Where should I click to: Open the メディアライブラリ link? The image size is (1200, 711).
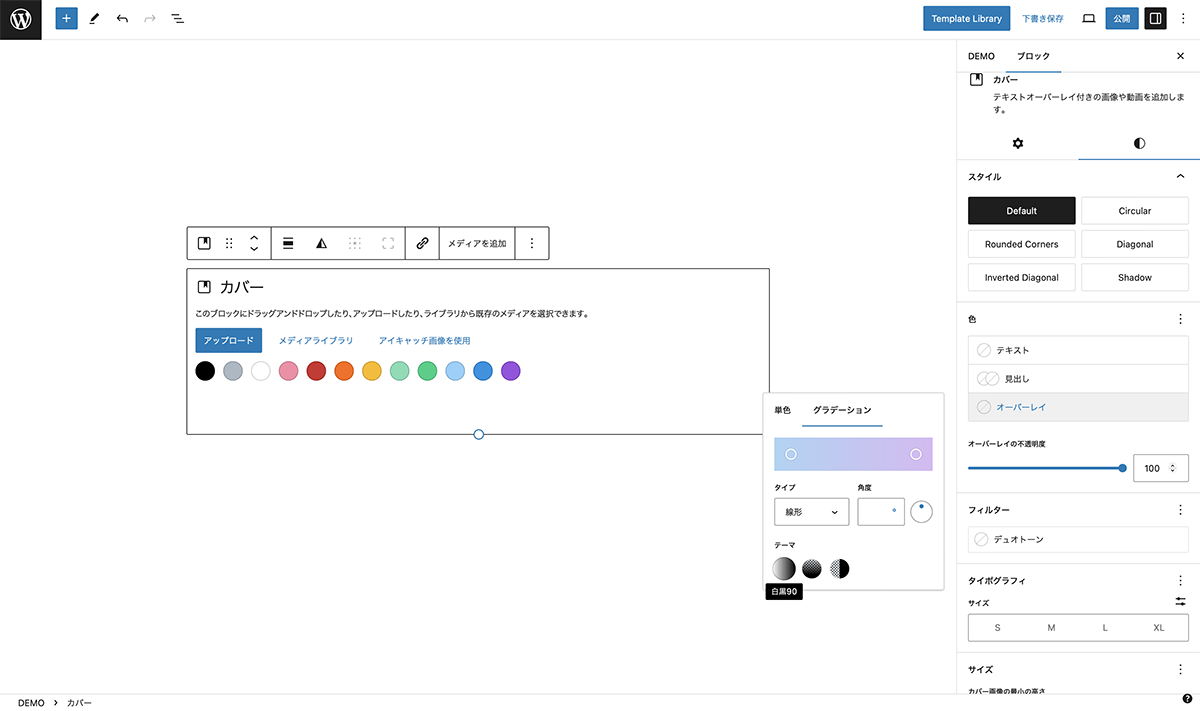(316, 341)
